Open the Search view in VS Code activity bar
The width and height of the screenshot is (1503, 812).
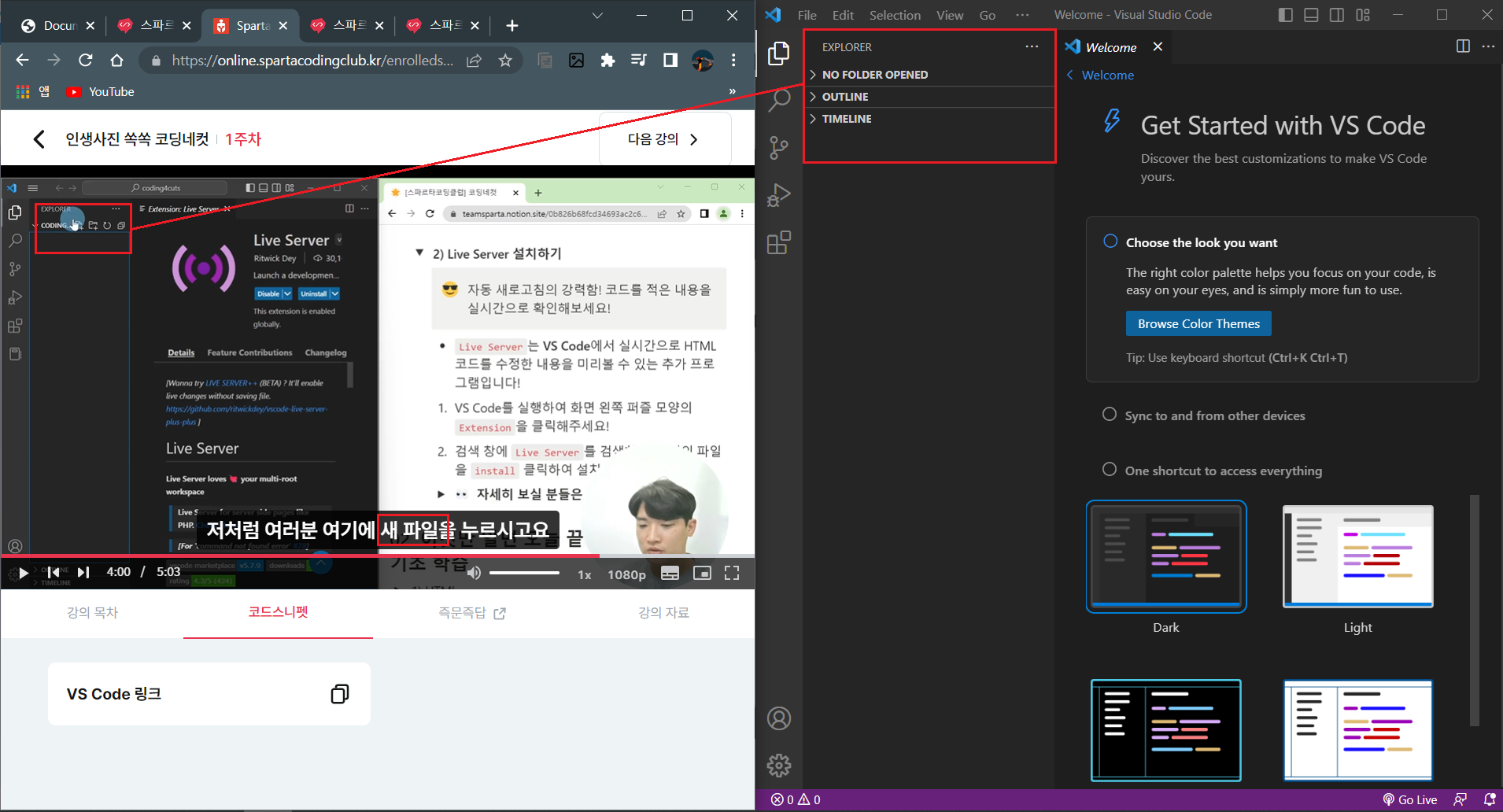tap(778, 100)
